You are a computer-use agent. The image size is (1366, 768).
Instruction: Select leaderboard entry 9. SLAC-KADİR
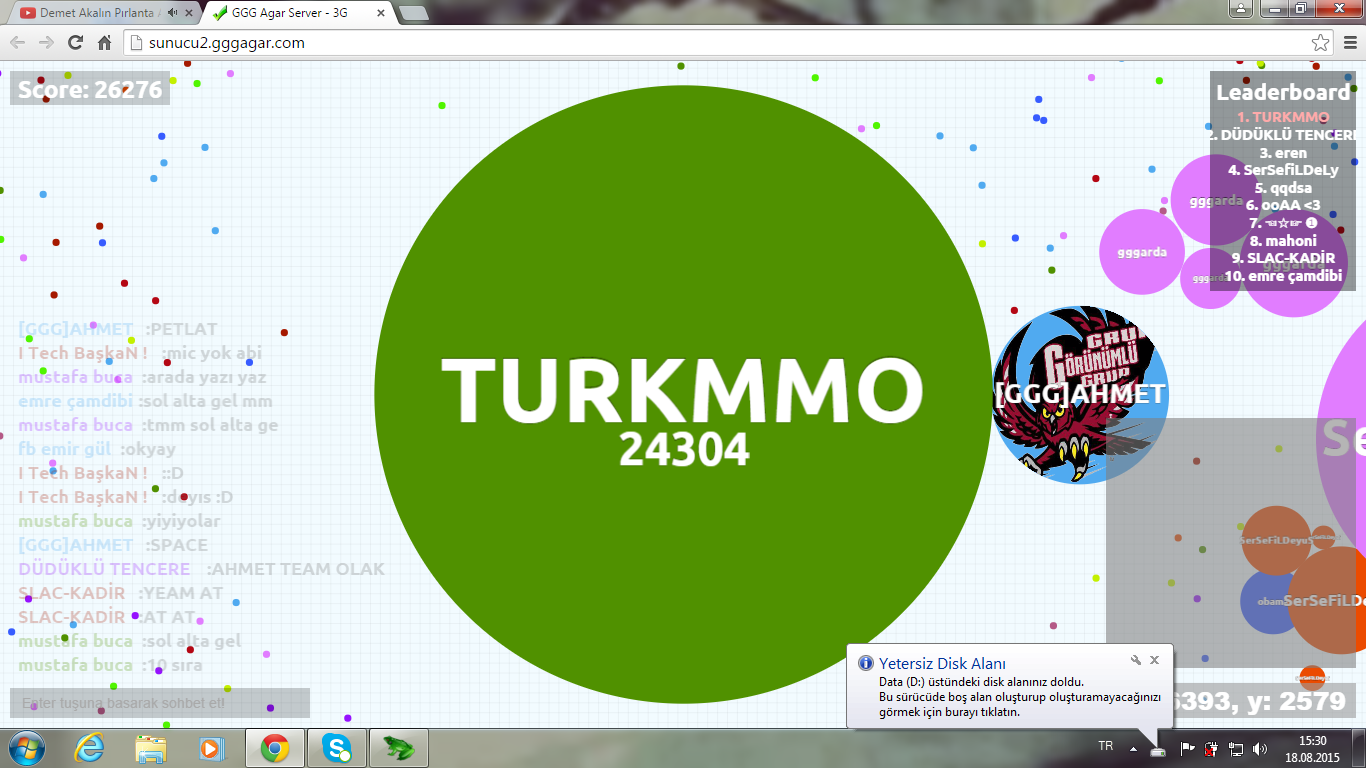coord(1283,258)
